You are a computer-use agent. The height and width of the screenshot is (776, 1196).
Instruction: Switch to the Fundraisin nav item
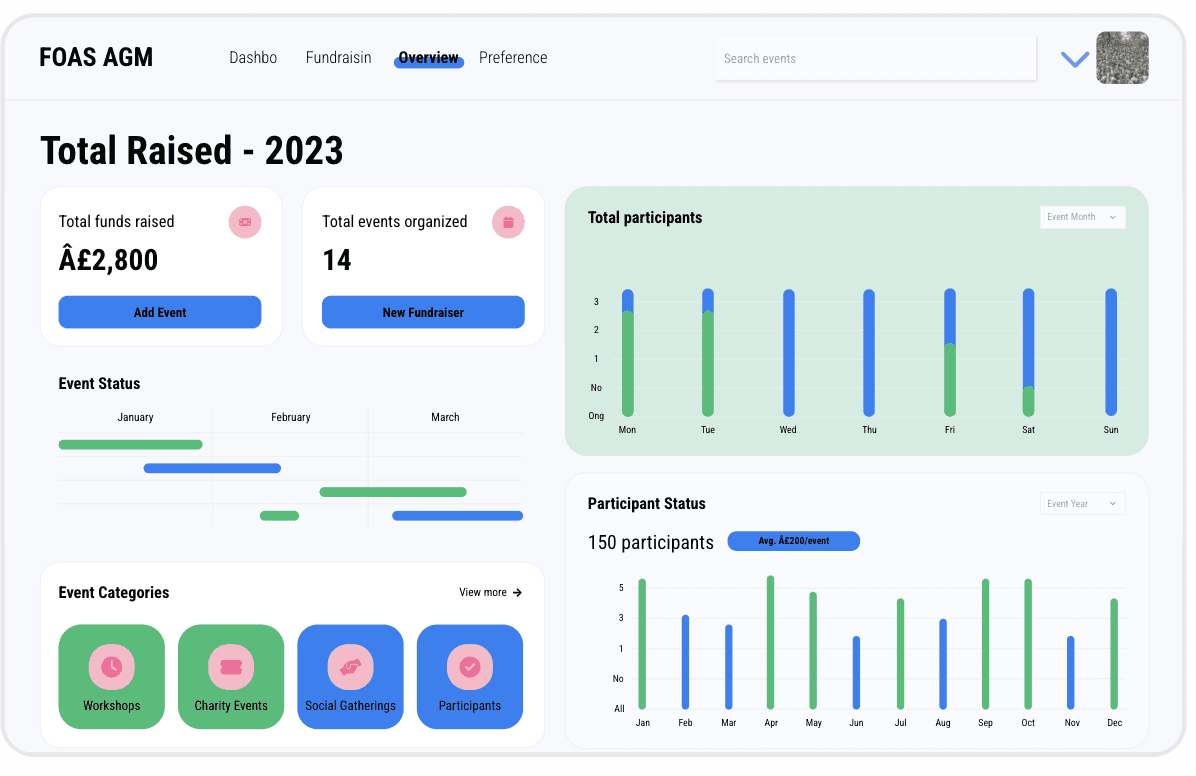[x=339, y=58]
